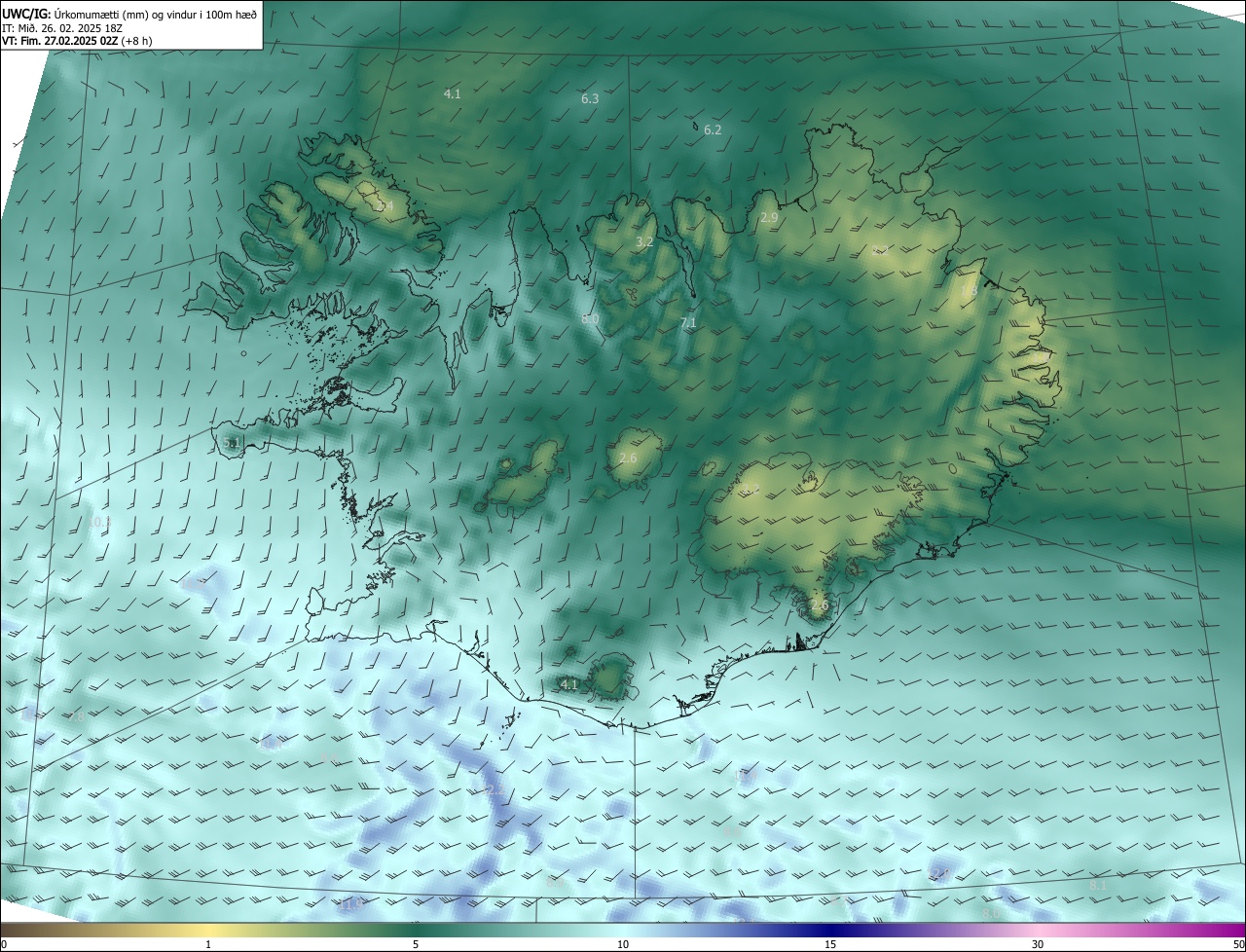
Task: Click the 6.3 precipitation value label
Action: pos(590,99)
